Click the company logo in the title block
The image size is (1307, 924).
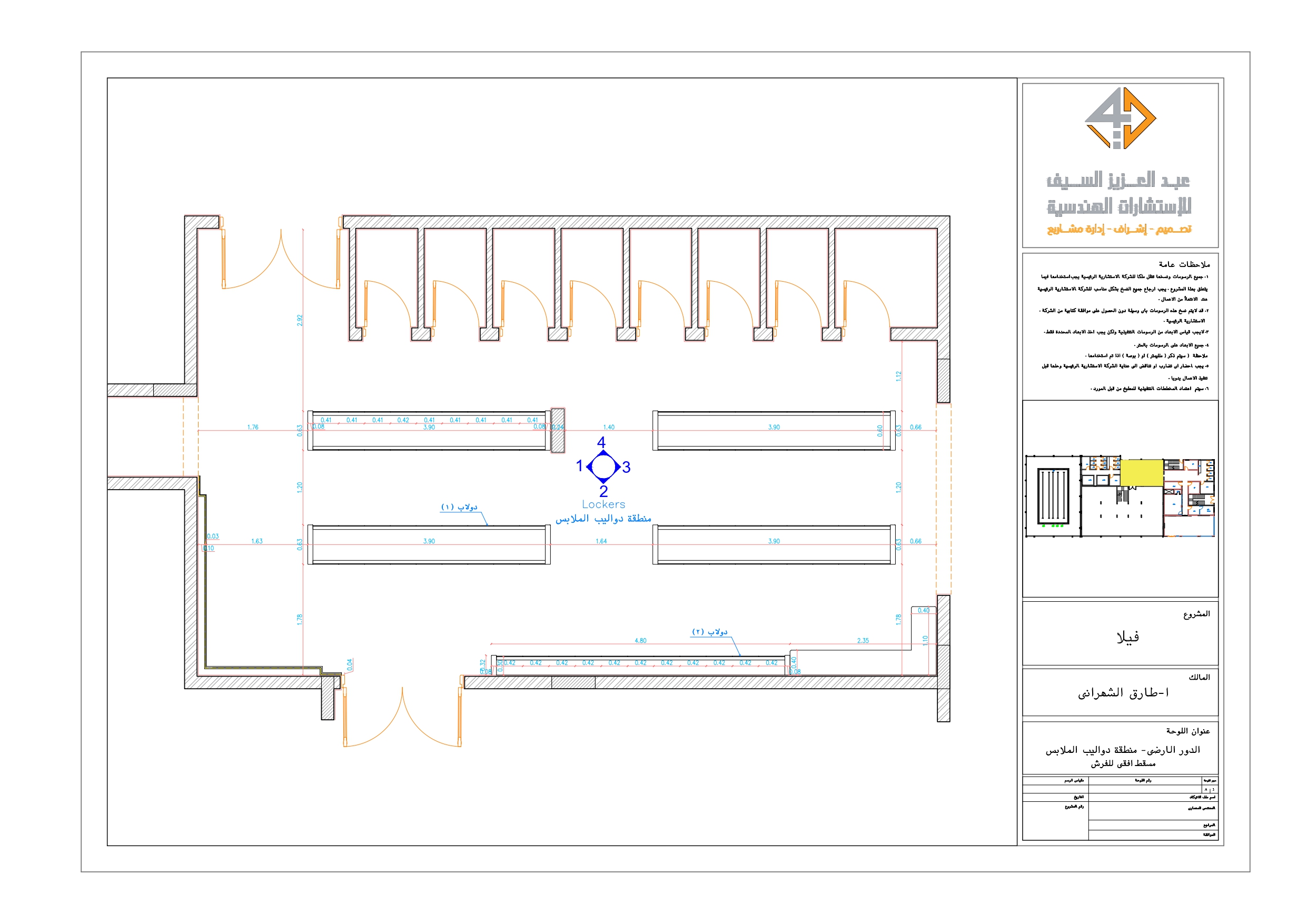click(1120, 118)
